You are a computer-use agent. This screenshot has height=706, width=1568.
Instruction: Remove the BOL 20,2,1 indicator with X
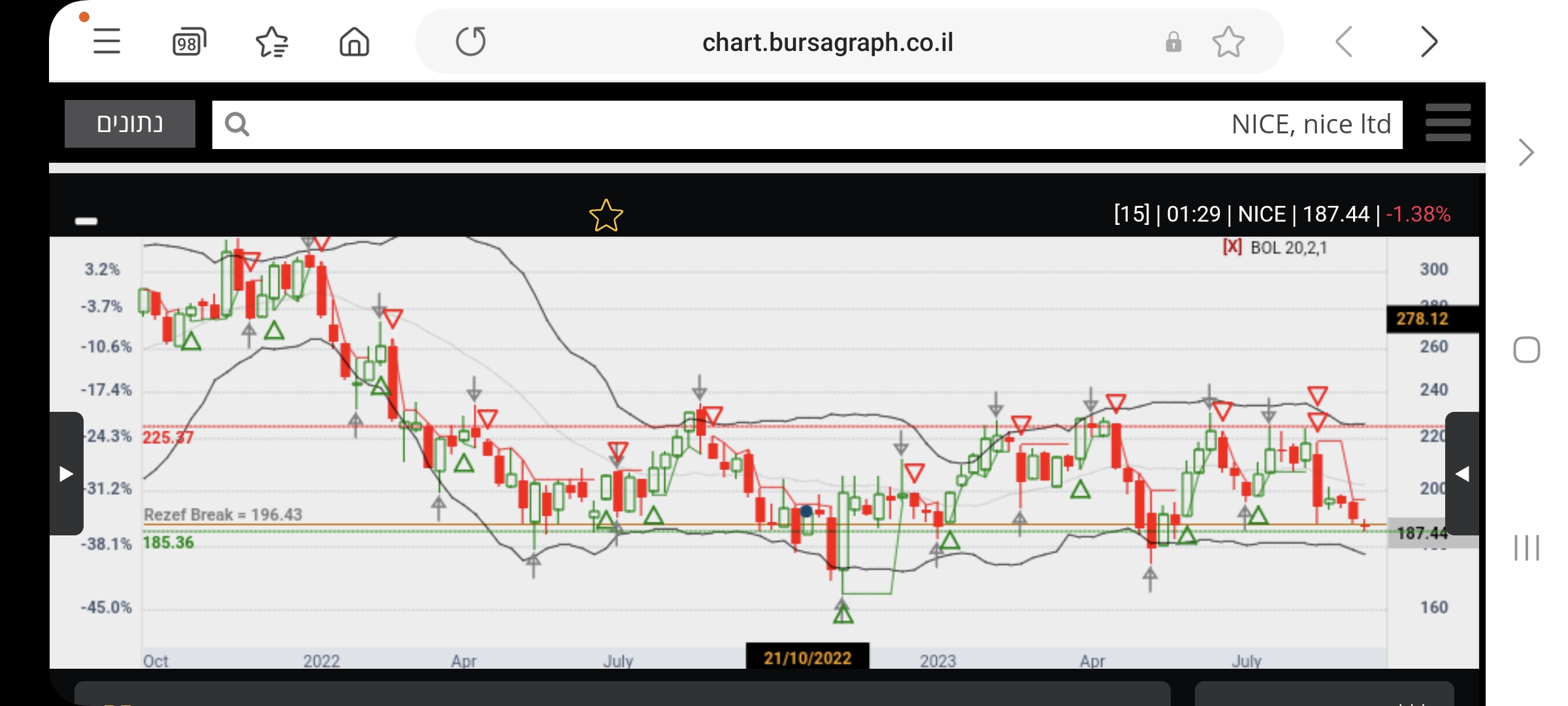coord(1232,247)
